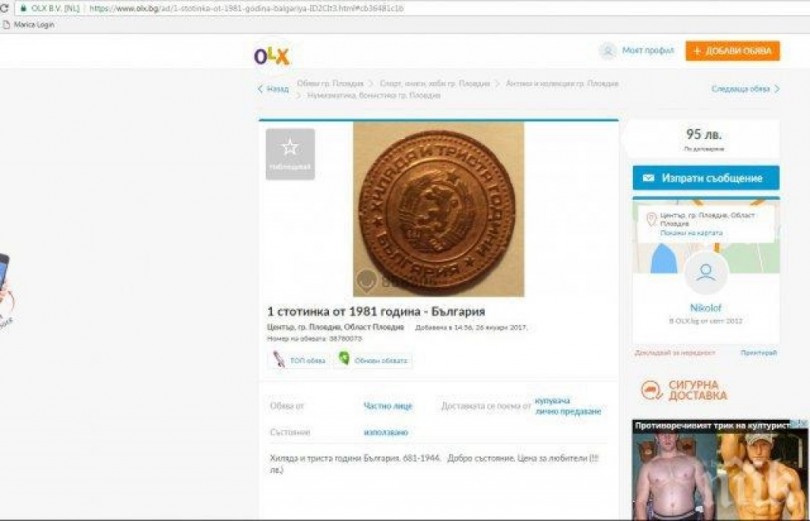Click the Сигурна доставка delivery icon
This screenshot has height=521, width=810.
652,390
